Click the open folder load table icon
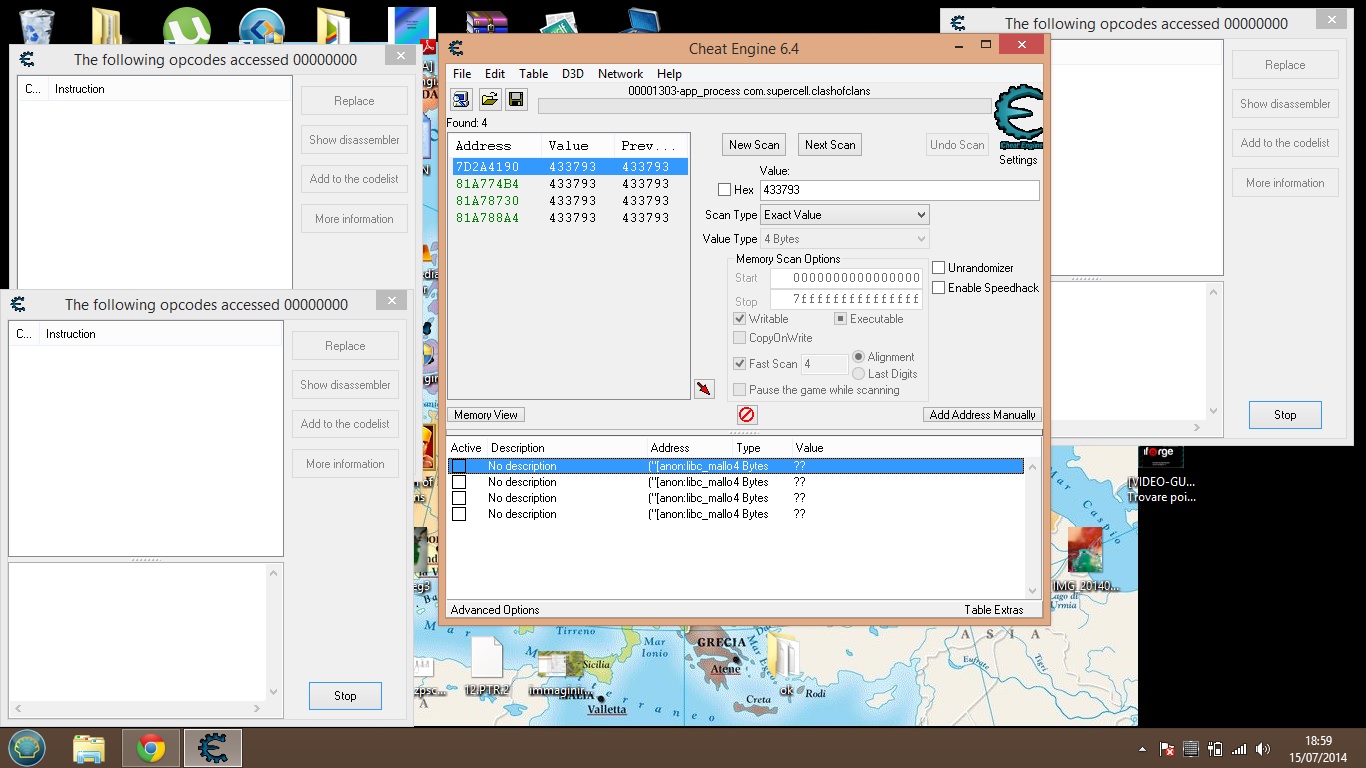 pyautogui.click(x=489, y=99)
